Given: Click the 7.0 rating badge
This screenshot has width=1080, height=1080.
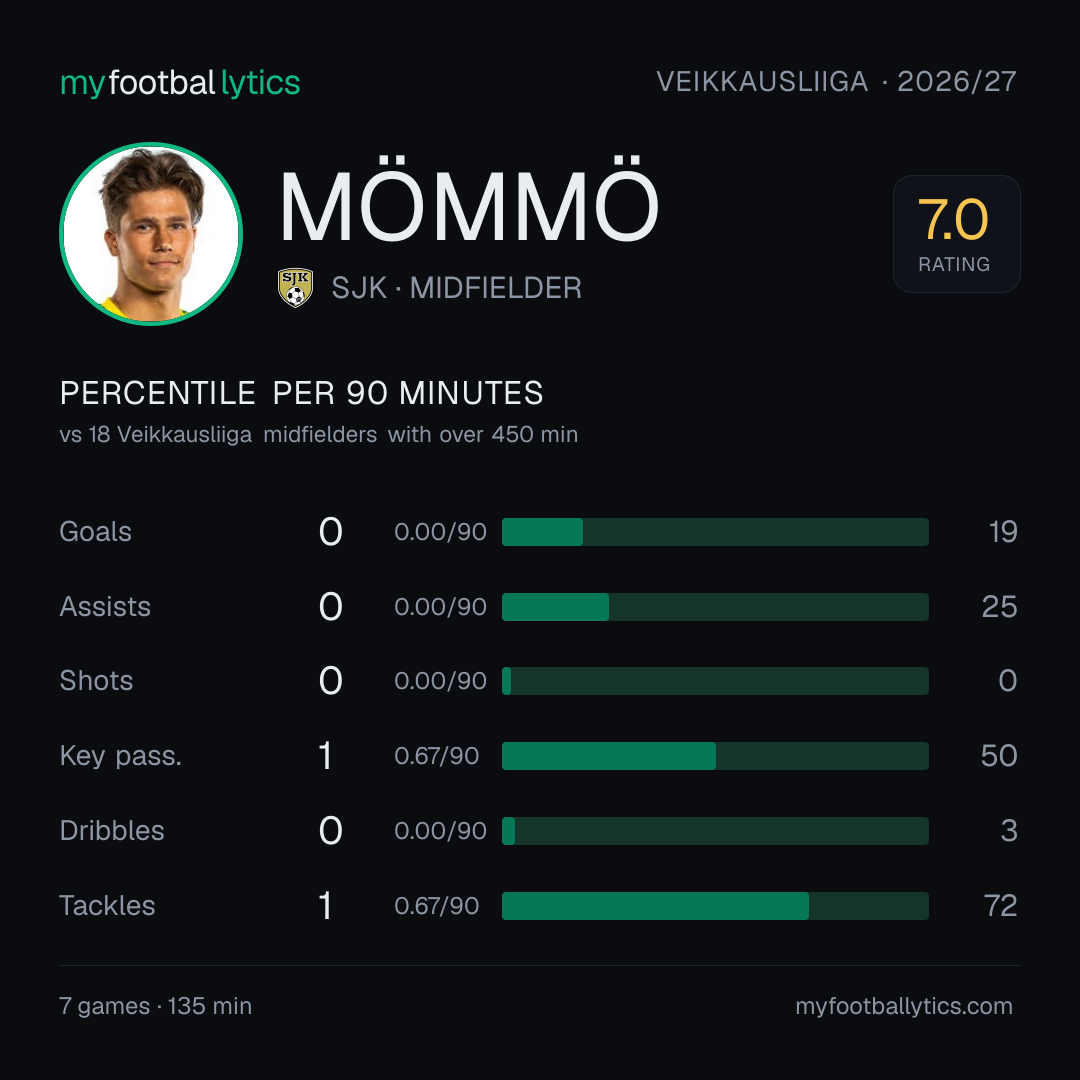Looking at the screenshot, I should [x=956, y=233].
